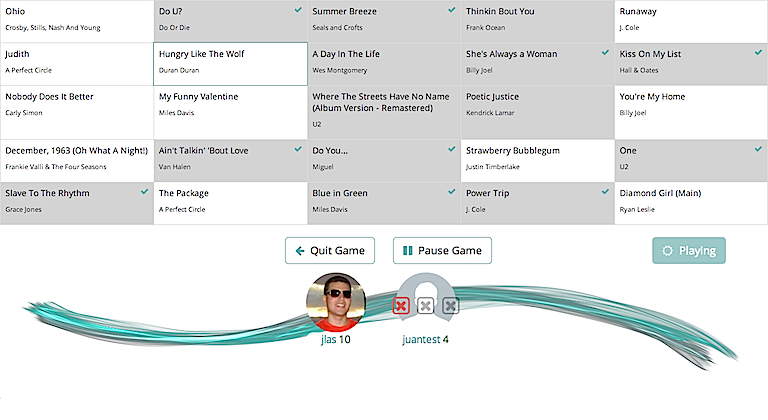The height and width of the screenshot is (420, 768).
Task: Select the My Funny Valentine tile
Action: (x=230, y=107)
